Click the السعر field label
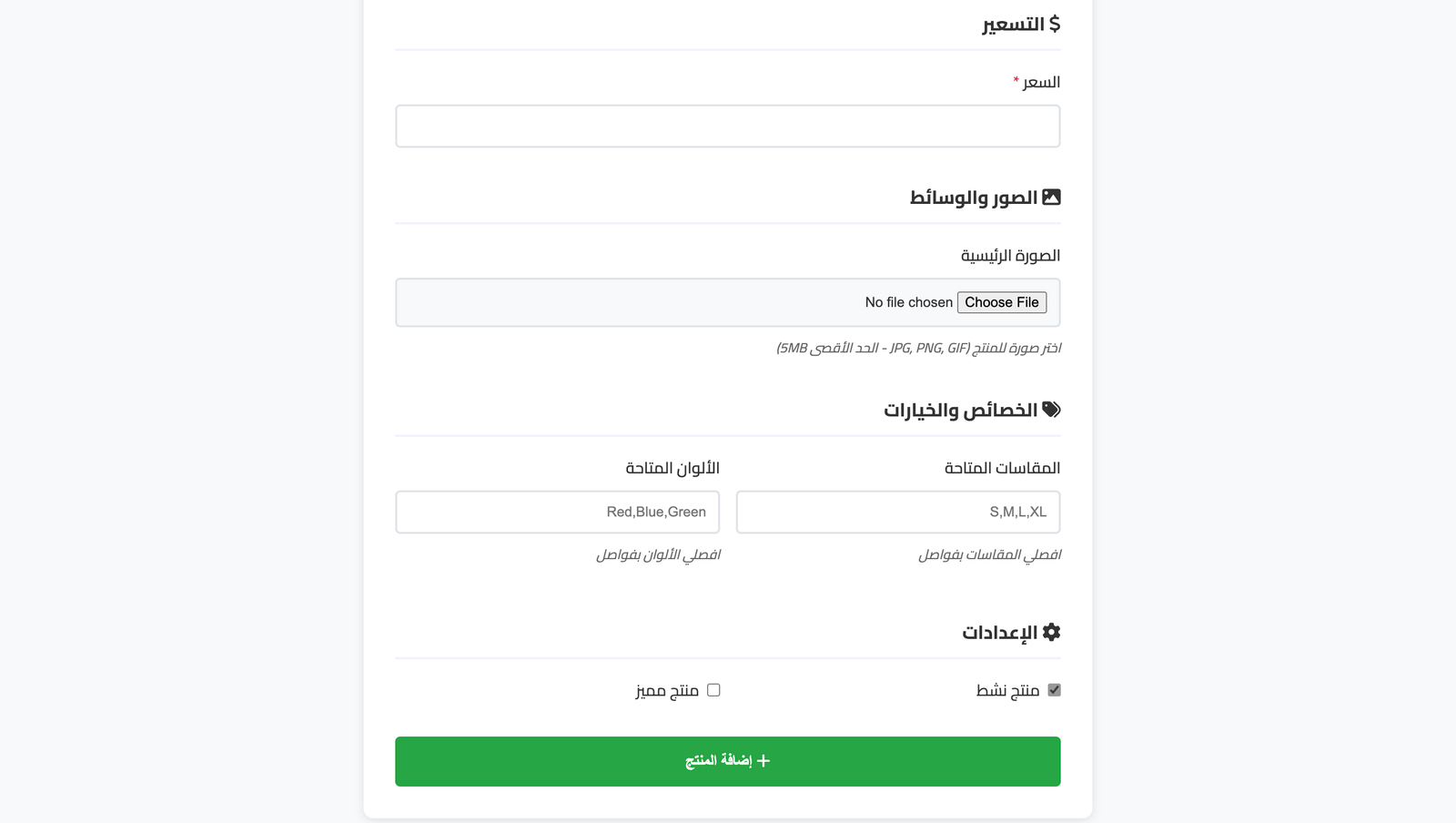This screenshot has height=823, width=1456. tap(1041, 83)
